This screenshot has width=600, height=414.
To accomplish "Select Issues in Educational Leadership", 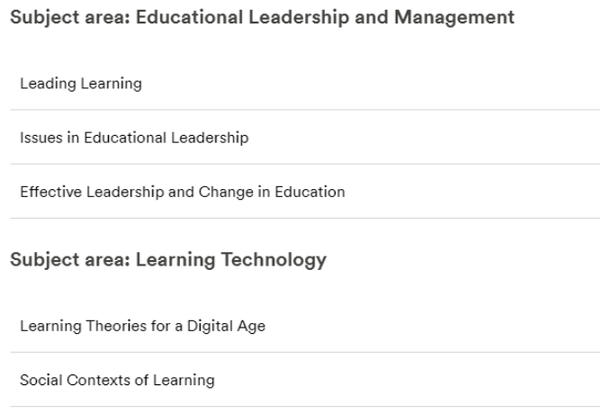I will [x=134, y=138].
